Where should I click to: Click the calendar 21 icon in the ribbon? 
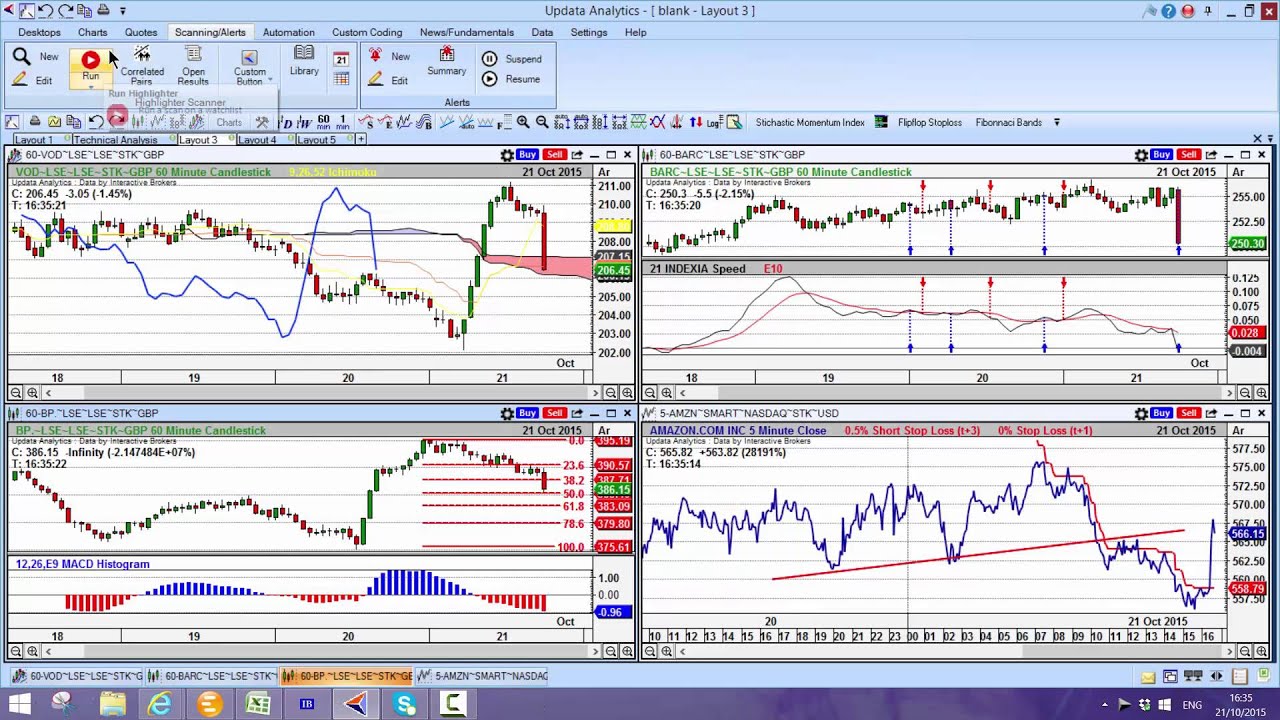tap(341, 59)
